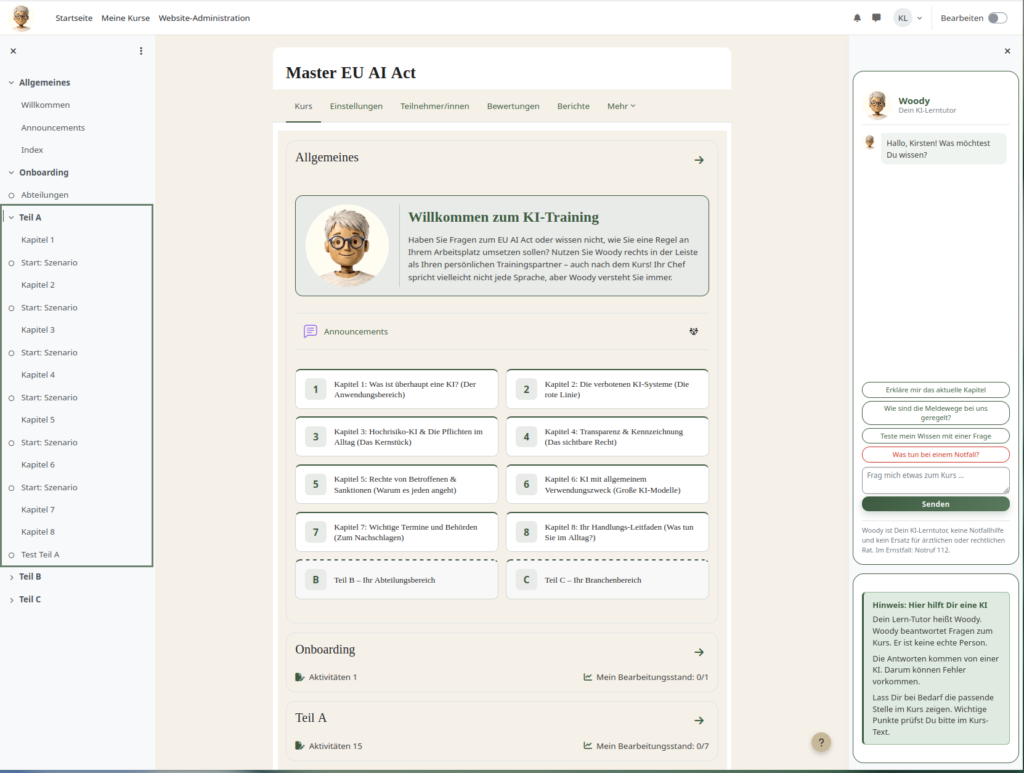Click Onboarding activities icon
The height and width of the screenshot is (773, 1024).
pyautogui.click(x=300, y=677)
